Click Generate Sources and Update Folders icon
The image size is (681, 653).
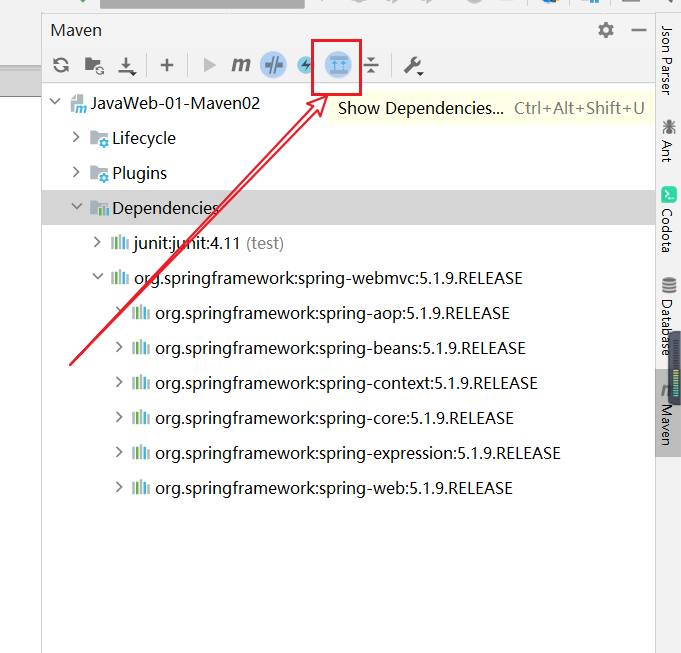tap(94, 66)
